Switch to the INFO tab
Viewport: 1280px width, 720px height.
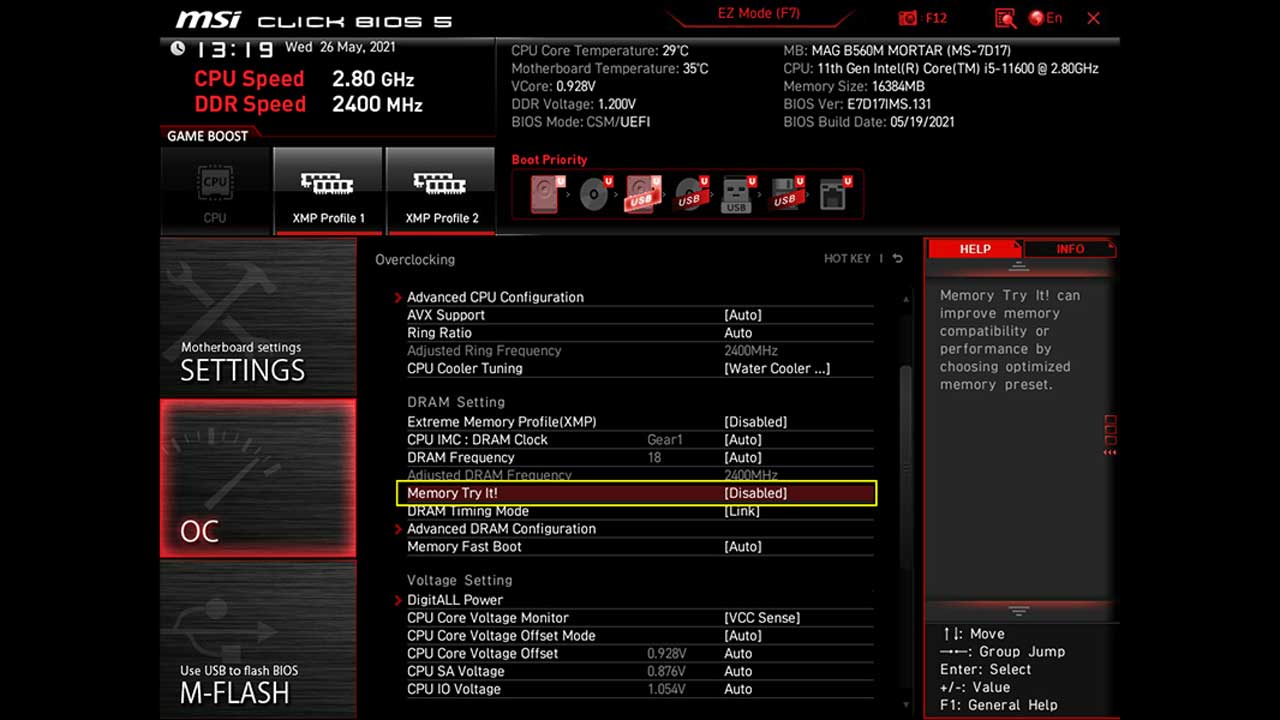pos(1070,249)
